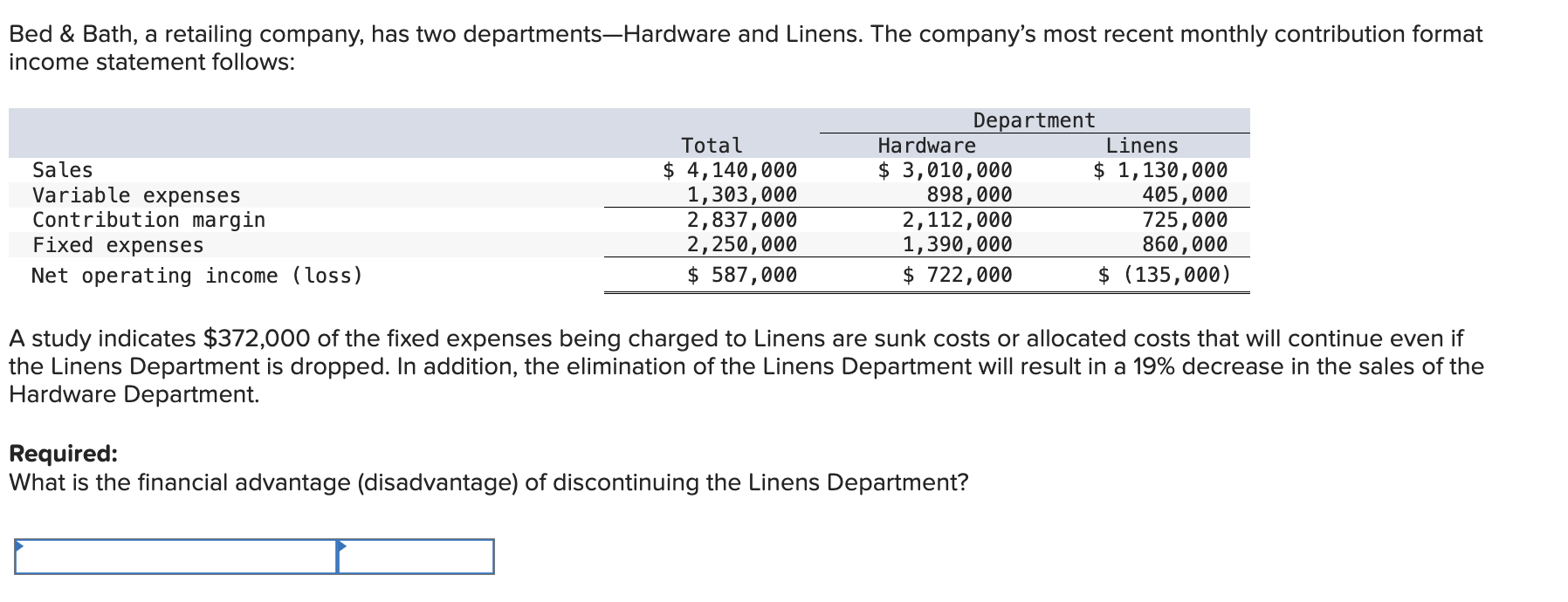
Task: Select Linens variable expenses 405,000
Action: [1185, 195]
